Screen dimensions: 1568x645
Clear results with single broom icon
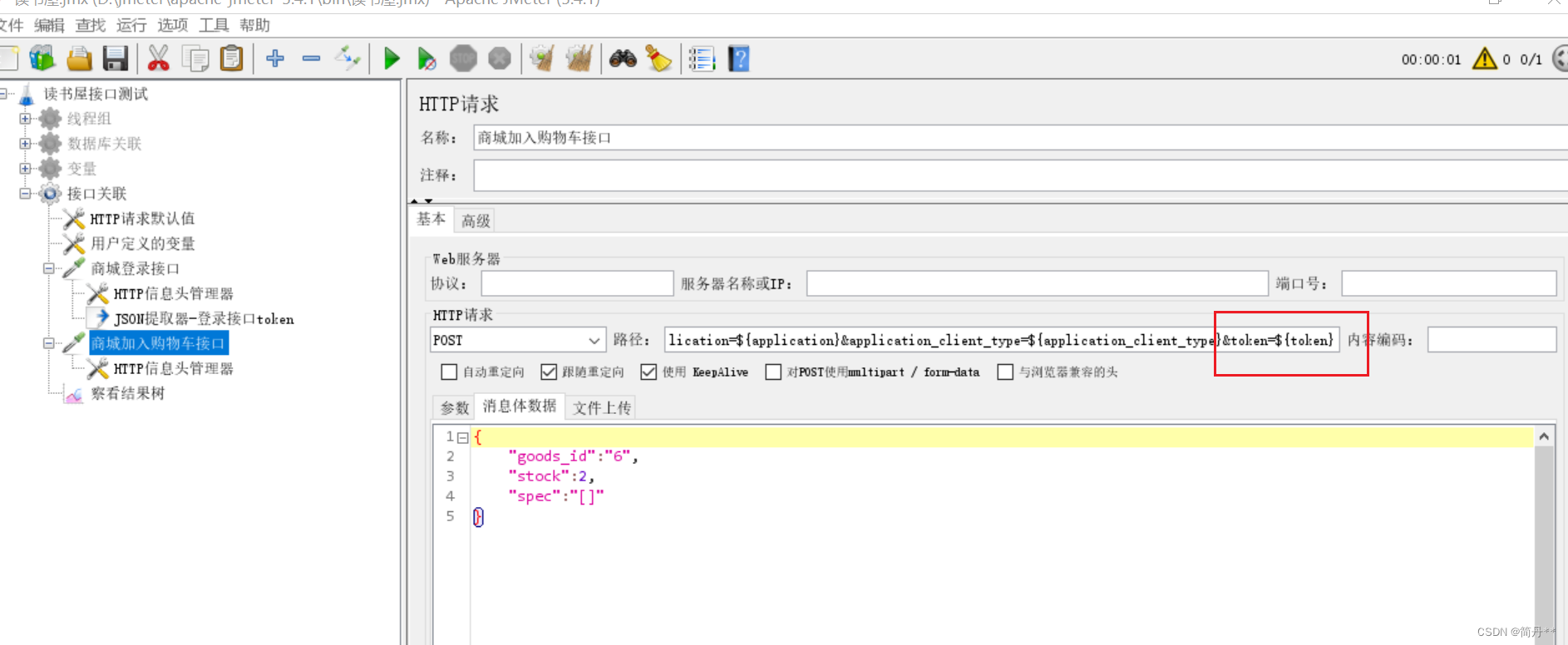pyautogui.click(x=543, y=58)
